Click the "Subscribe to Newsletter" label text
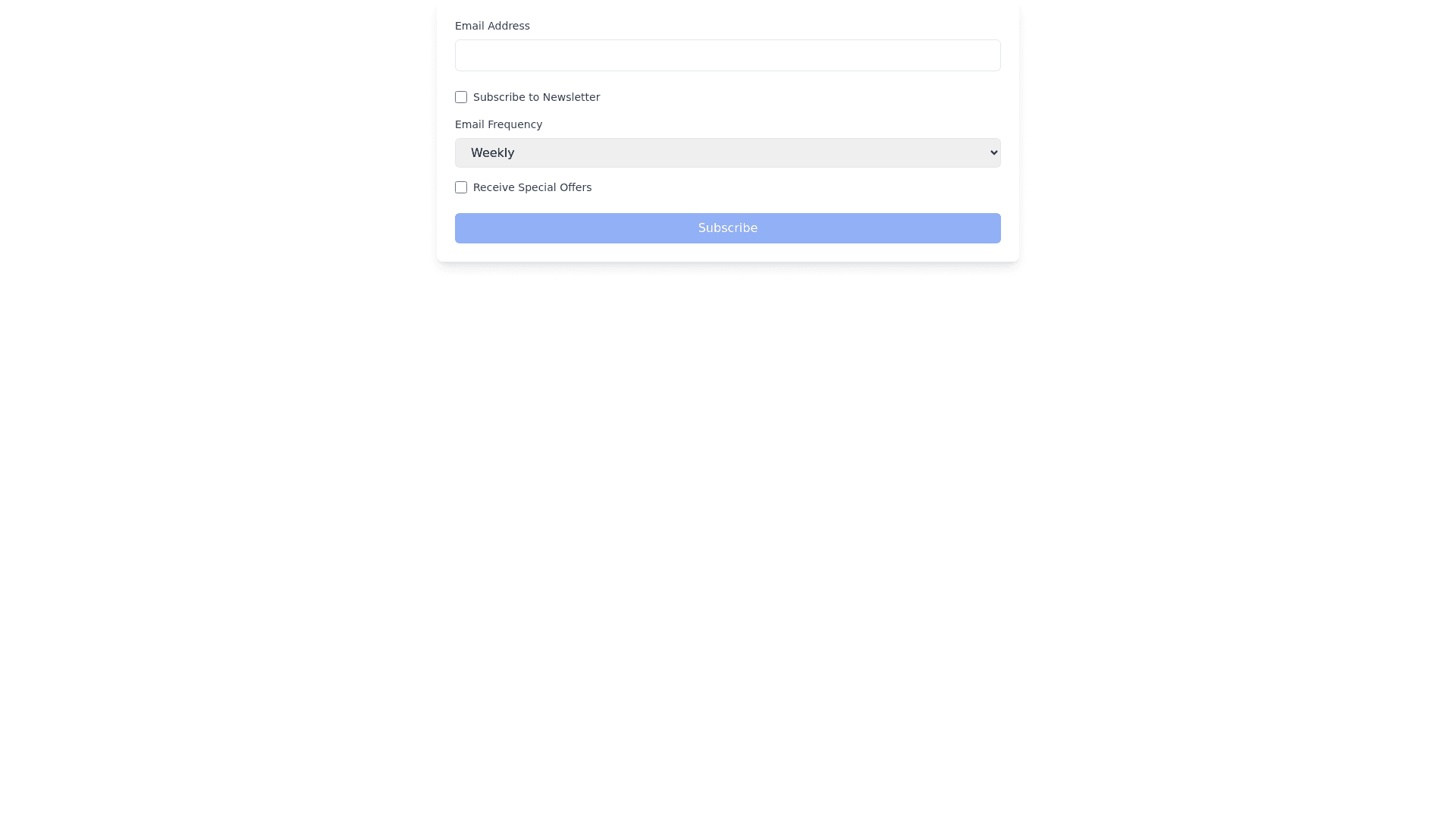The image size is (1456, 819). (x=536, y=97)
